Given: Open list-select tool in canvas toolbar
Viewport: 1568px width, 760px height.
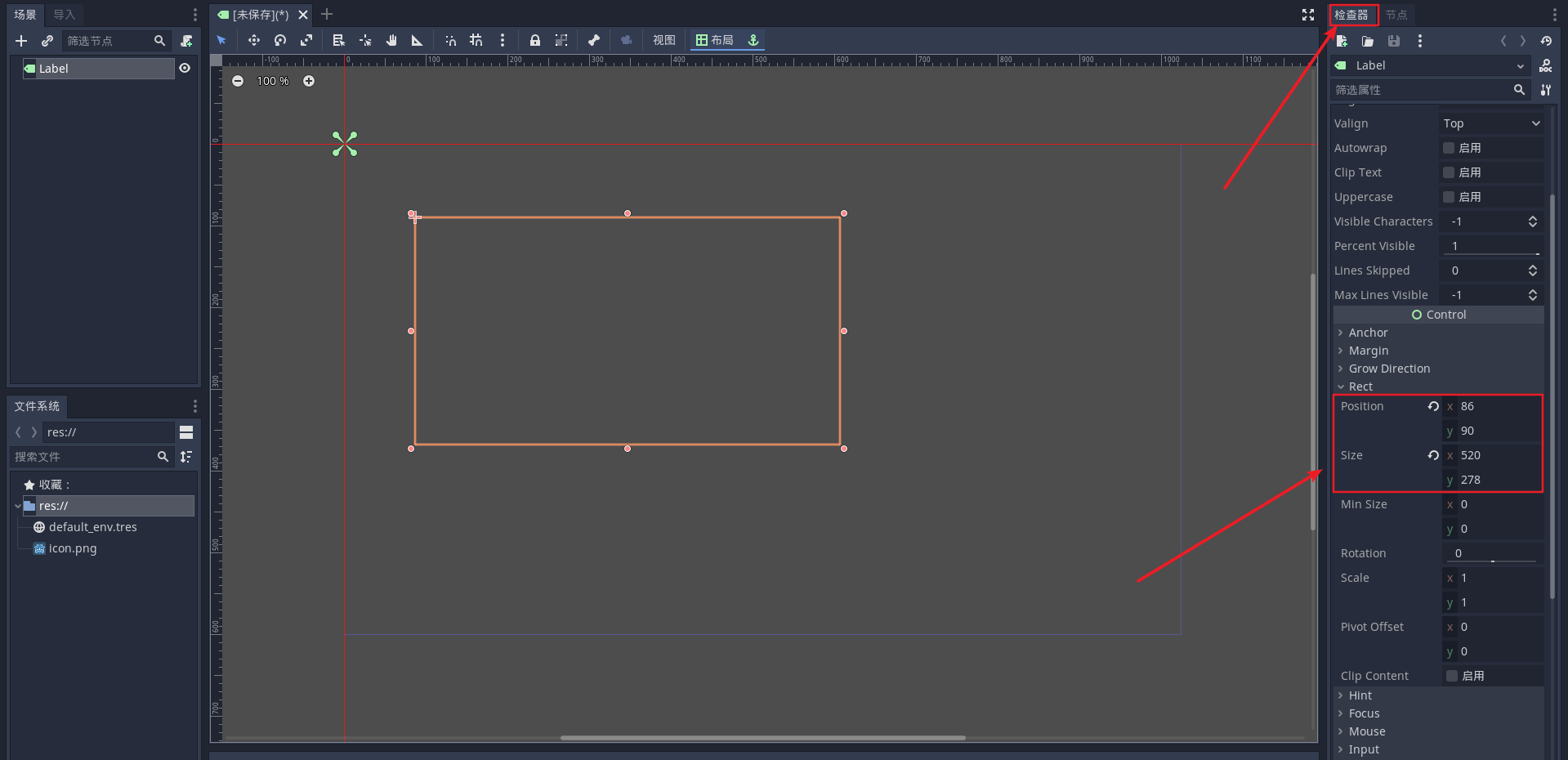Looking at the screenshot, I should coord(339,40).
